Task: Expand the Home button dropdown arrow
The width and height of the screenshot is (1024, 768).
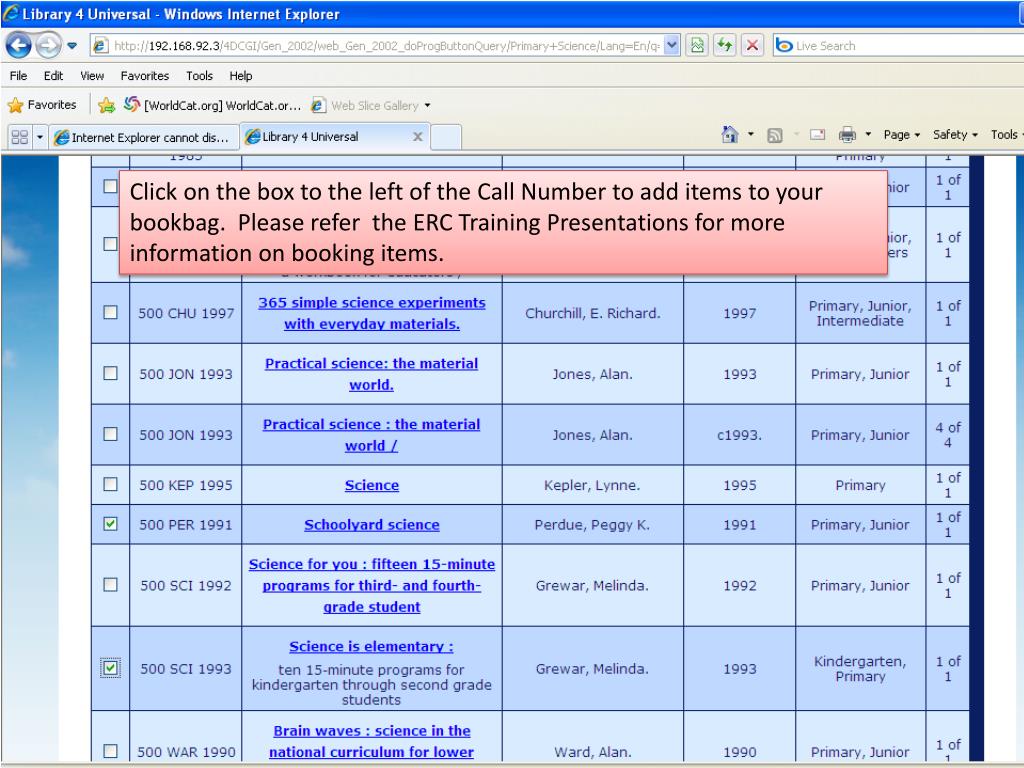Action: point(750,135)
